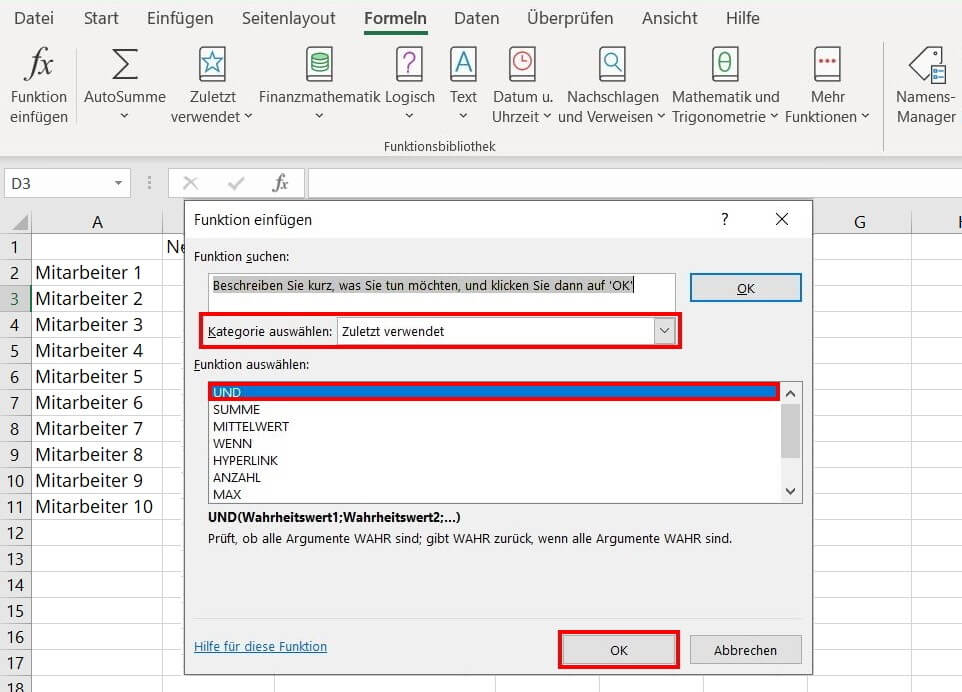Switch to the Überprüfen tab
The width and height of the screenshot is (962, 692).
[x=570, y=18]
